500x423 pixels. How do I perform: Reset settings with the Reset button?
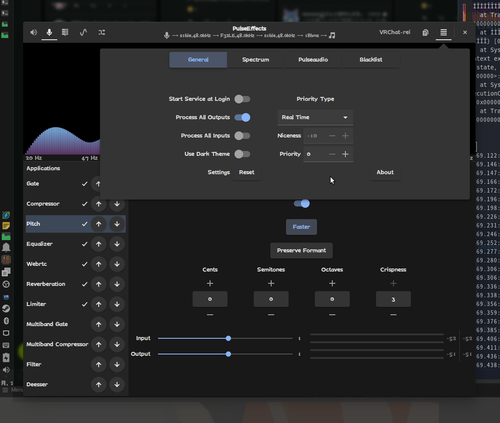coord(247,172)
